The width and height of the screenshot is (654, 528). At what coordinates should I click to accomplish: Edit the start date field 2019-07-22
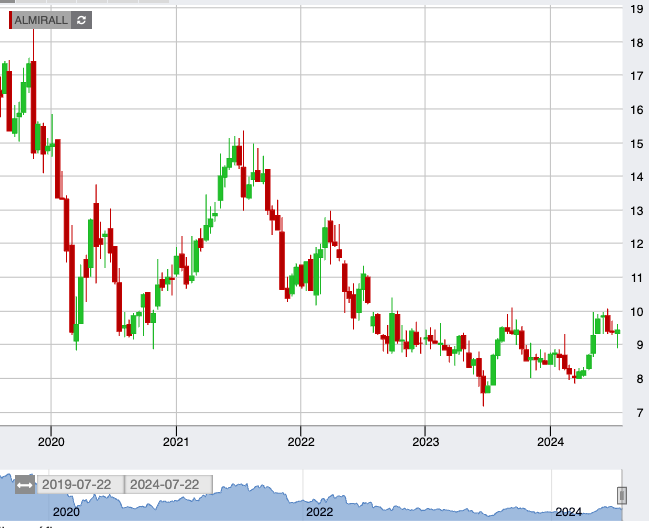pos(80,485)
